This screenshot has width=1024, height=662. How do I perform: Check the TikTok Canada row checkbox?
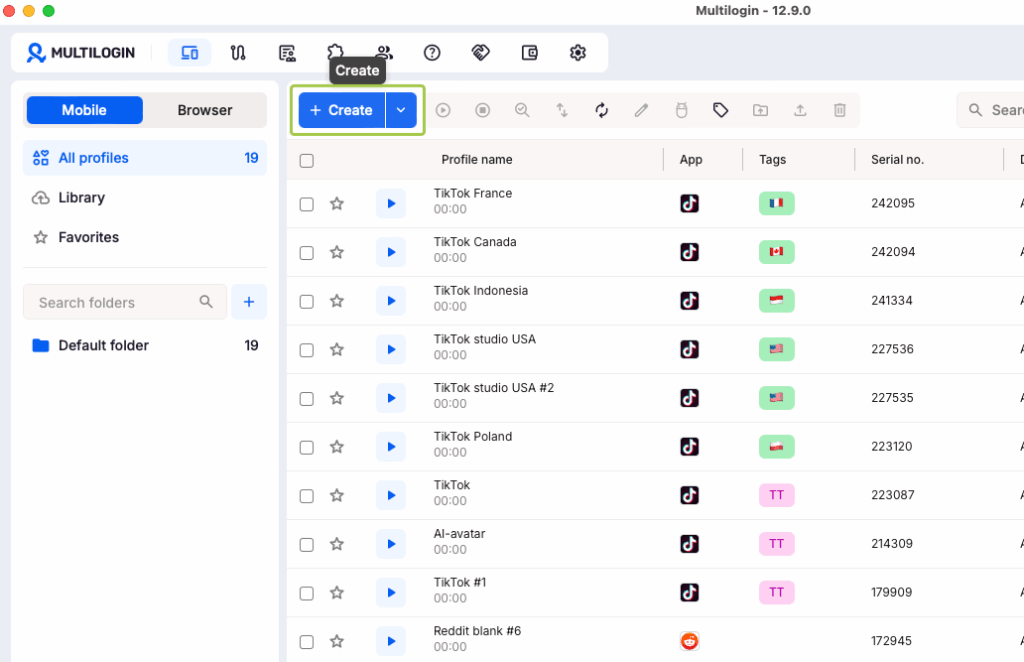point(306,253)
